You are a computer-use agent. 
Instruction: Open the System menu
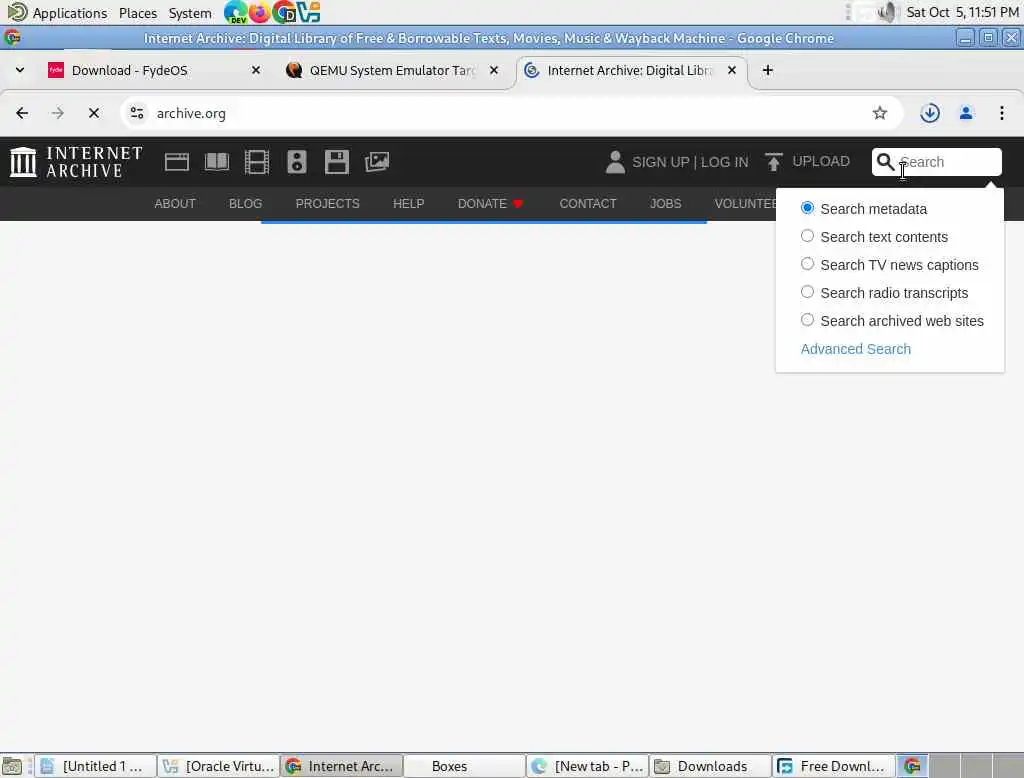pyautogui.click(x=190, y=12)
